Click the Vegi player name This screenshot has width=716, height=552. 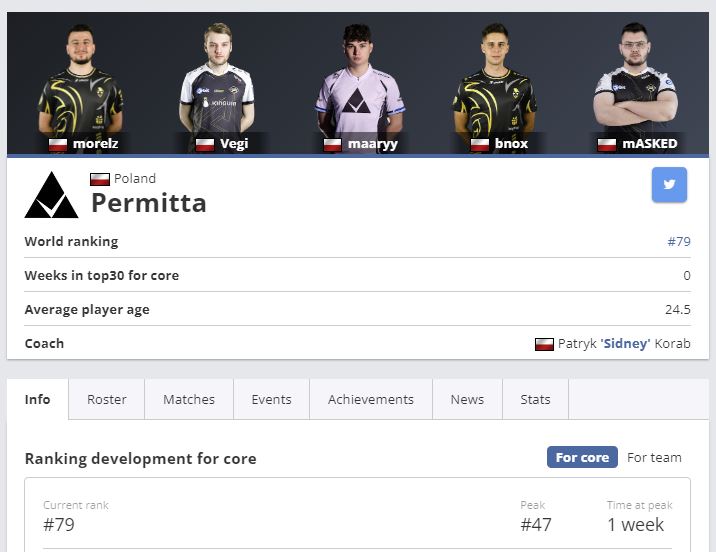click(234, 144)
